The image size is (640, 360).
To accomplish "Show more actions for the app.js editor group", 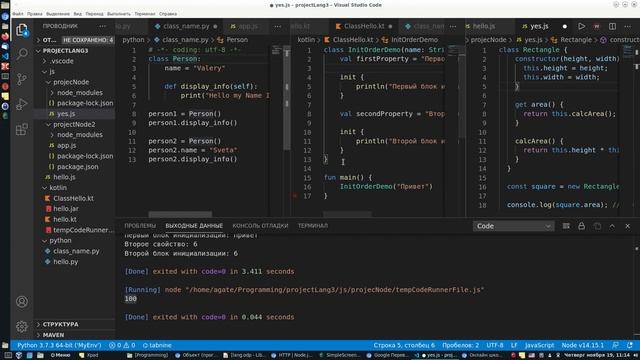I will (x=278, y=26).
